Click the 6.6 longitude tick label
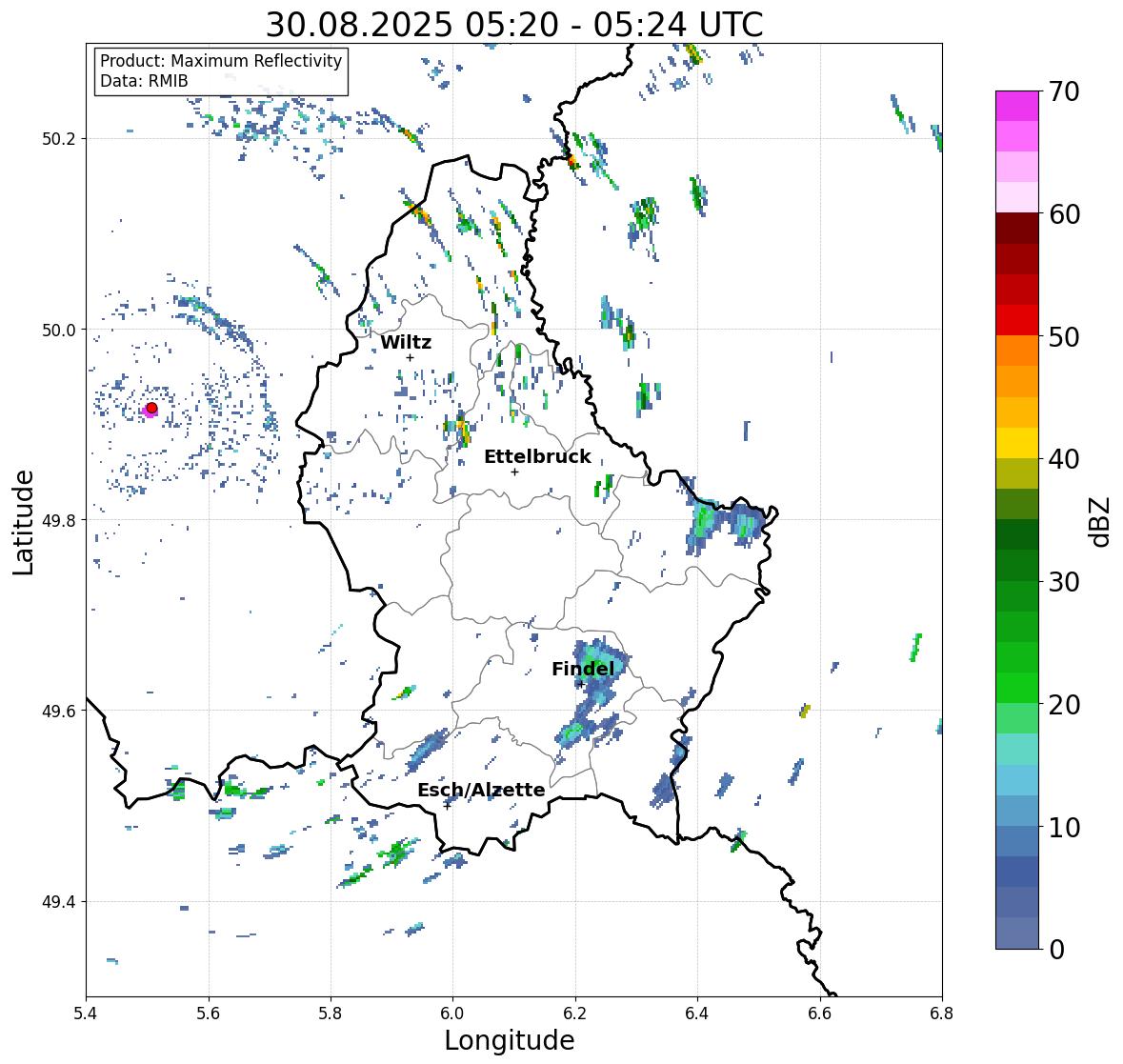Image resolution: width=1123 pixels, height=1064 pixels. 819,1012
